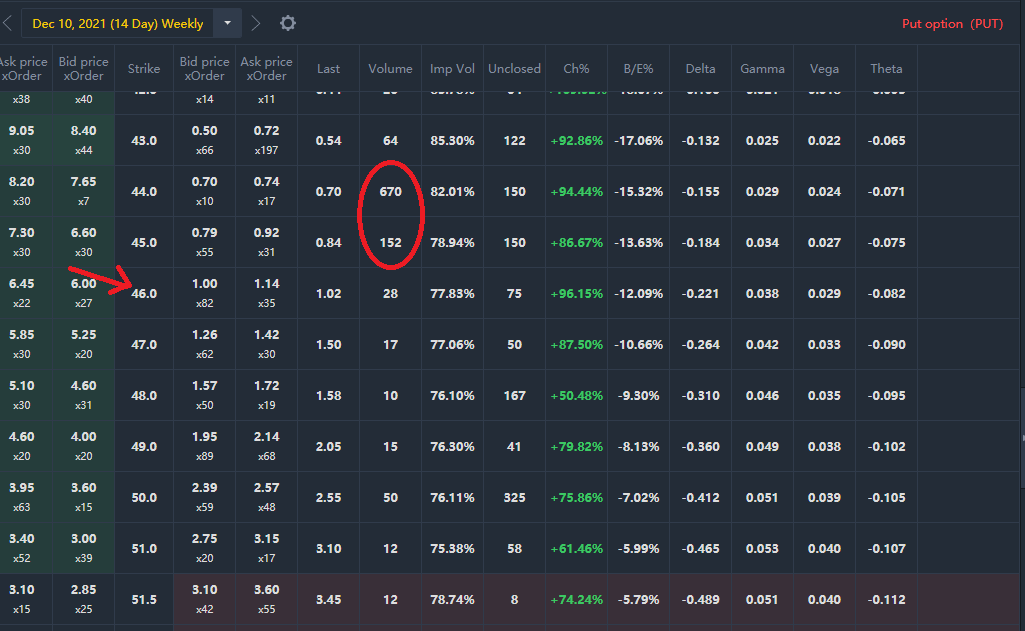Click last price 1.58

pos(328,396)
